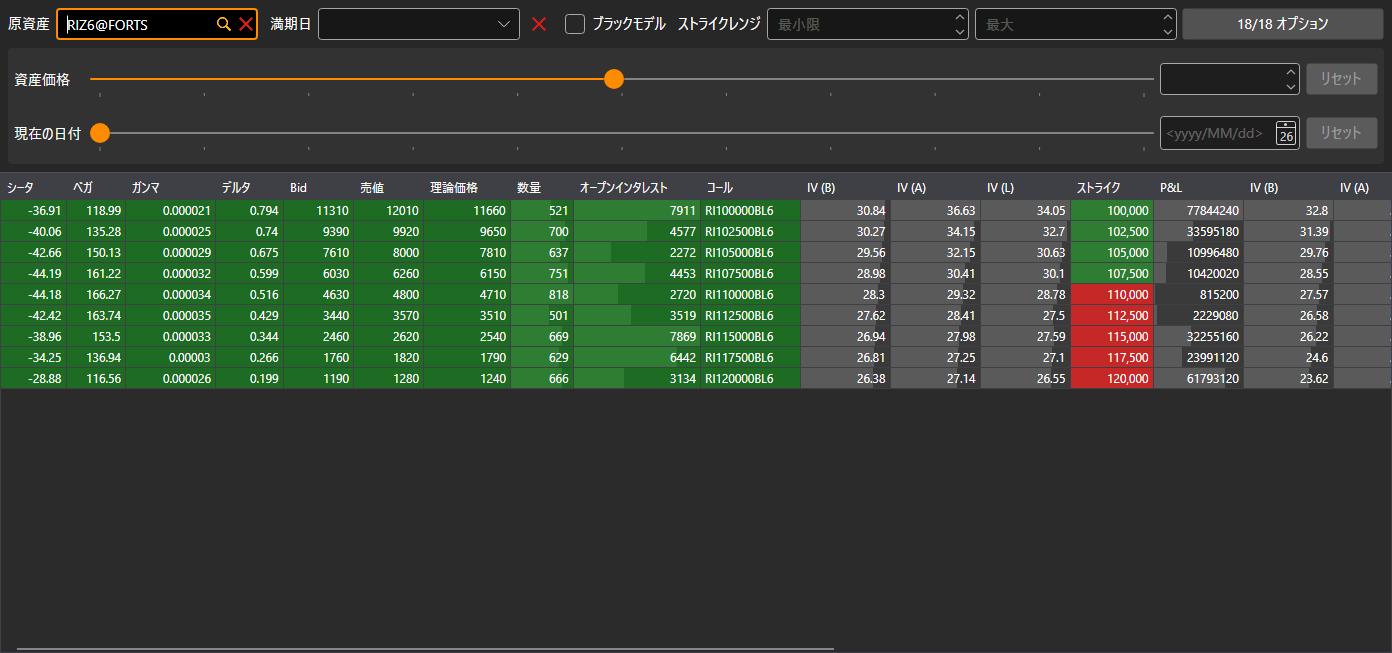Image resolution: width=1392 pixels, height=653 pixels.
Task: Clear the expiry date with the red X
Action: [539, 24]
